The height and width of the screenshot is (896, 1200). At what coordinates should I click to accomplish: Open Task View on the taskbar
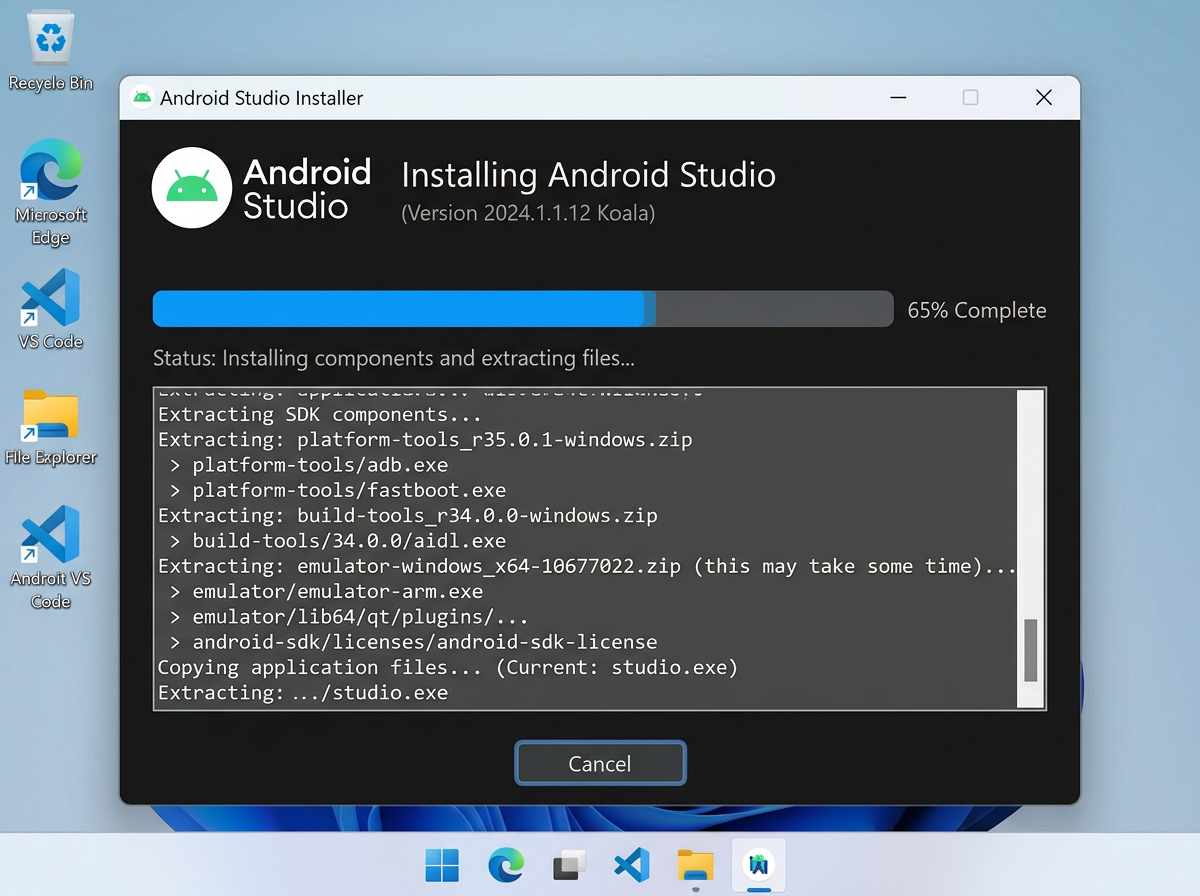(x=569, y=865)
